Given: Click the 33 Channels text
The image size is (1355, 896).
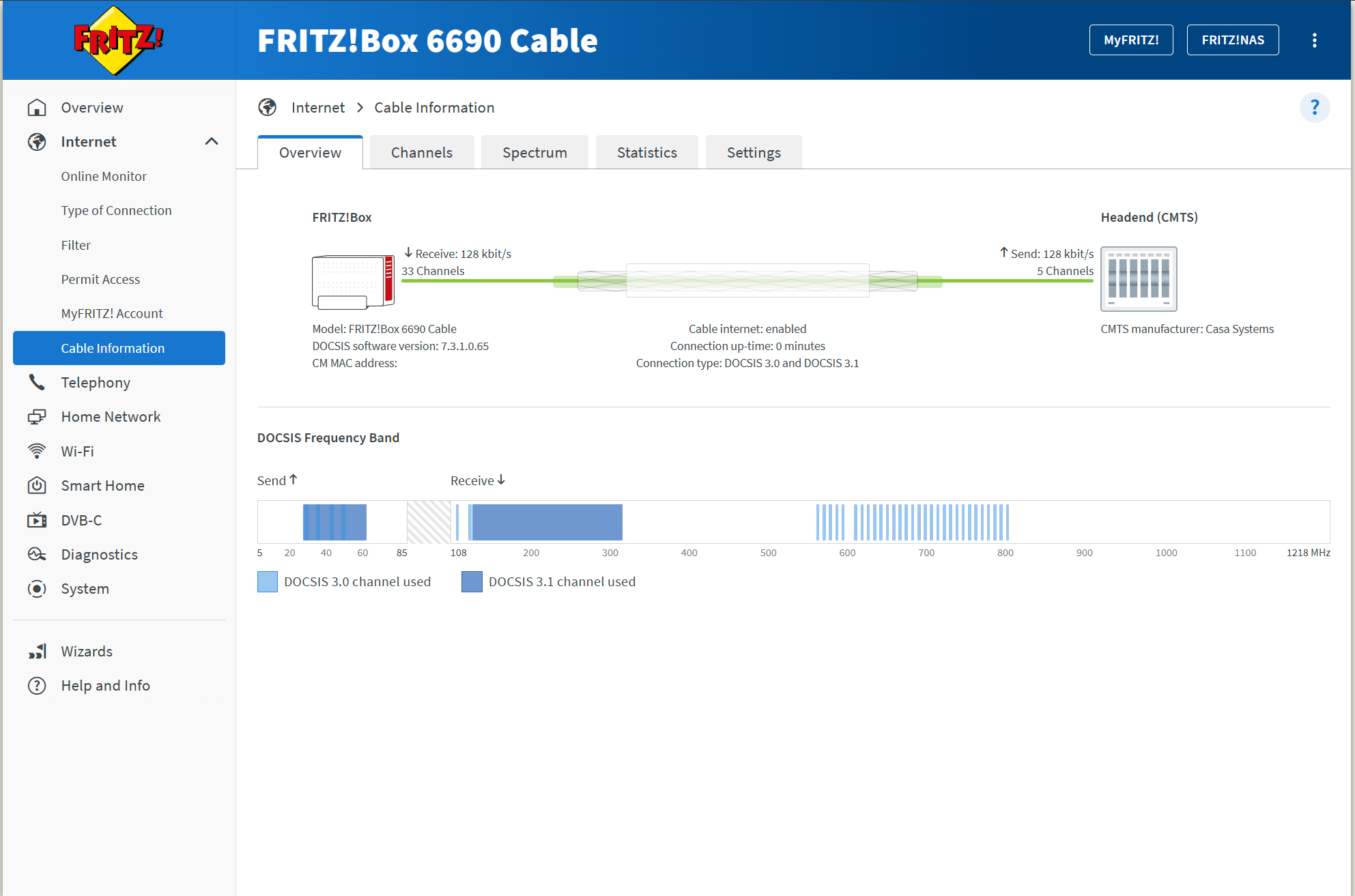Looking at the screenshot, I should [x=433, y=271].
